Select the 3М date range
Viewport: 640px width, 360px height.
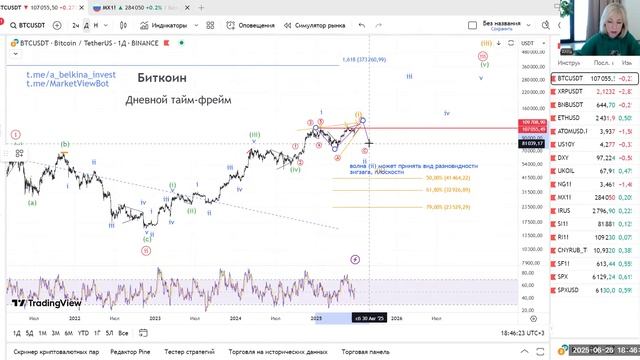56,333
